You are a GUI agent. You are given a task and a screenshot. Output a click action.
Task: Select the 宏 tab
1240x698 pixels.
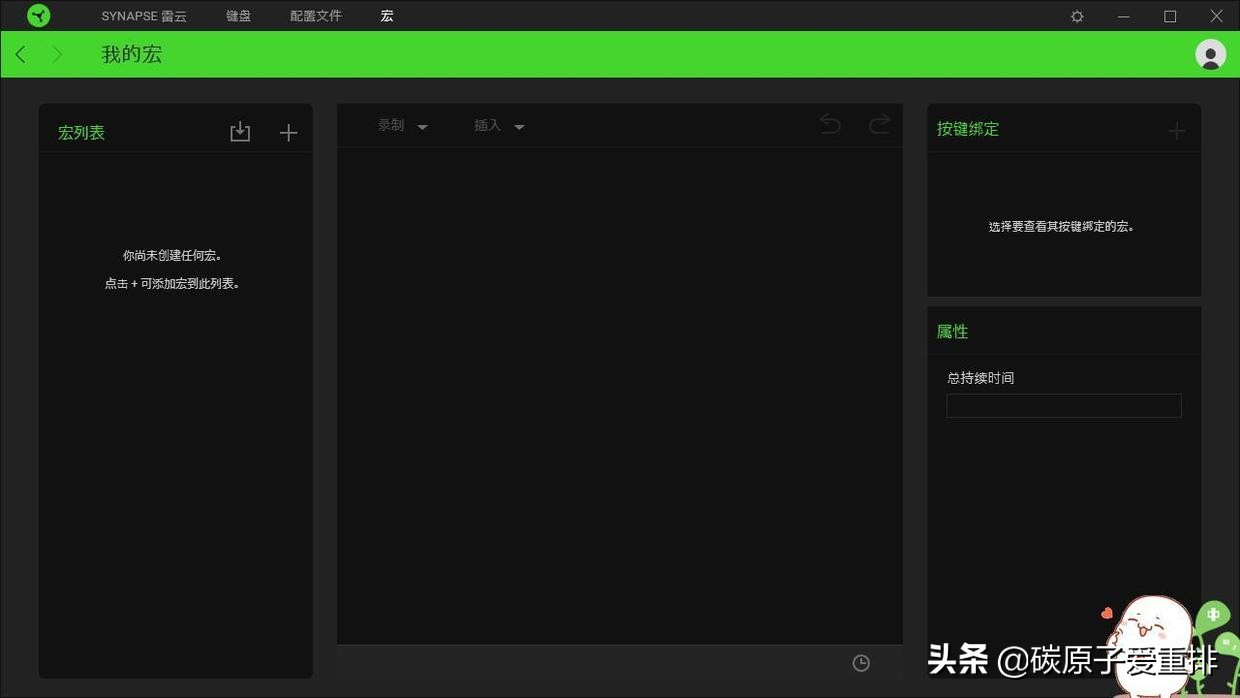(386, 16)
